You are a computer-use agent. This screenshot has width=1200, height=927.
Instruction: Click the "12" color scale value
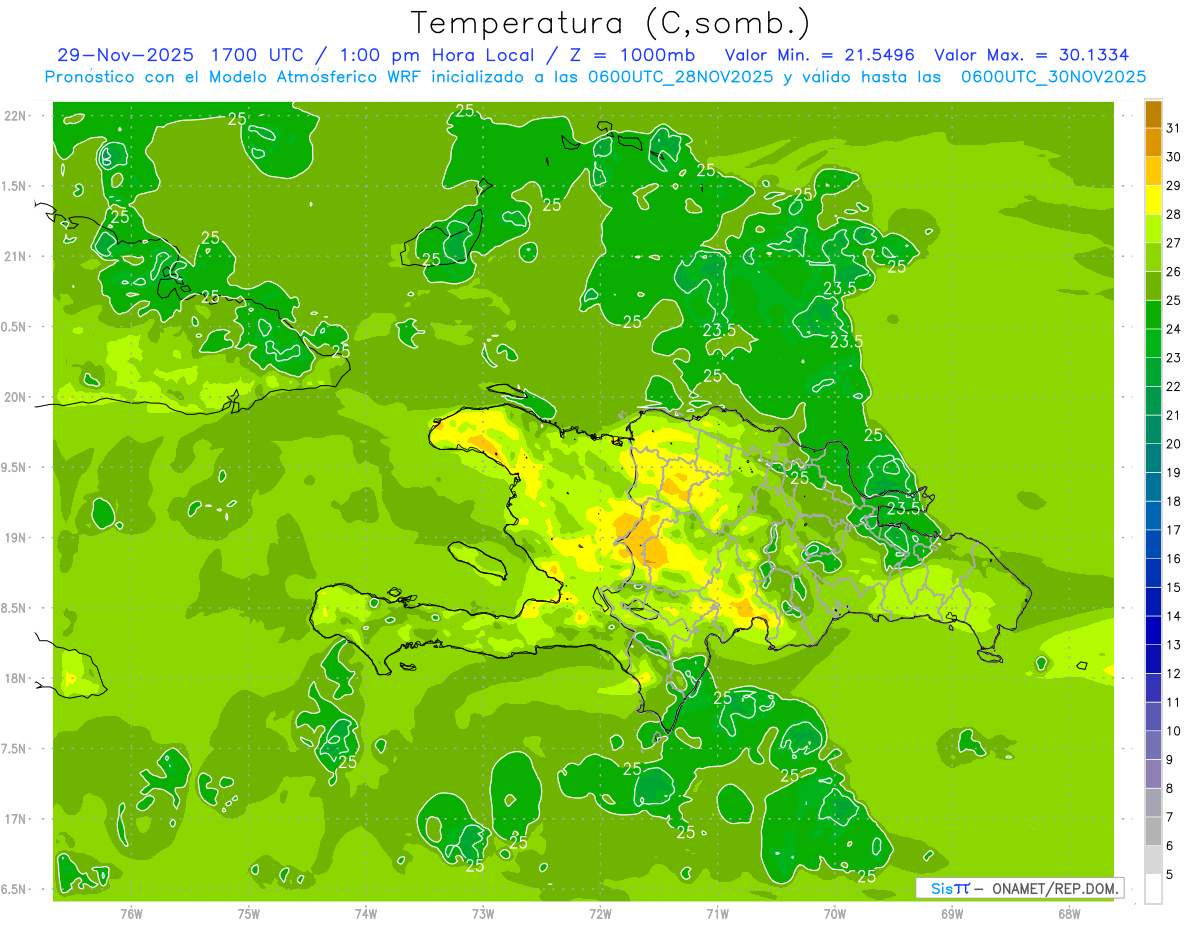coord(1174,674)
